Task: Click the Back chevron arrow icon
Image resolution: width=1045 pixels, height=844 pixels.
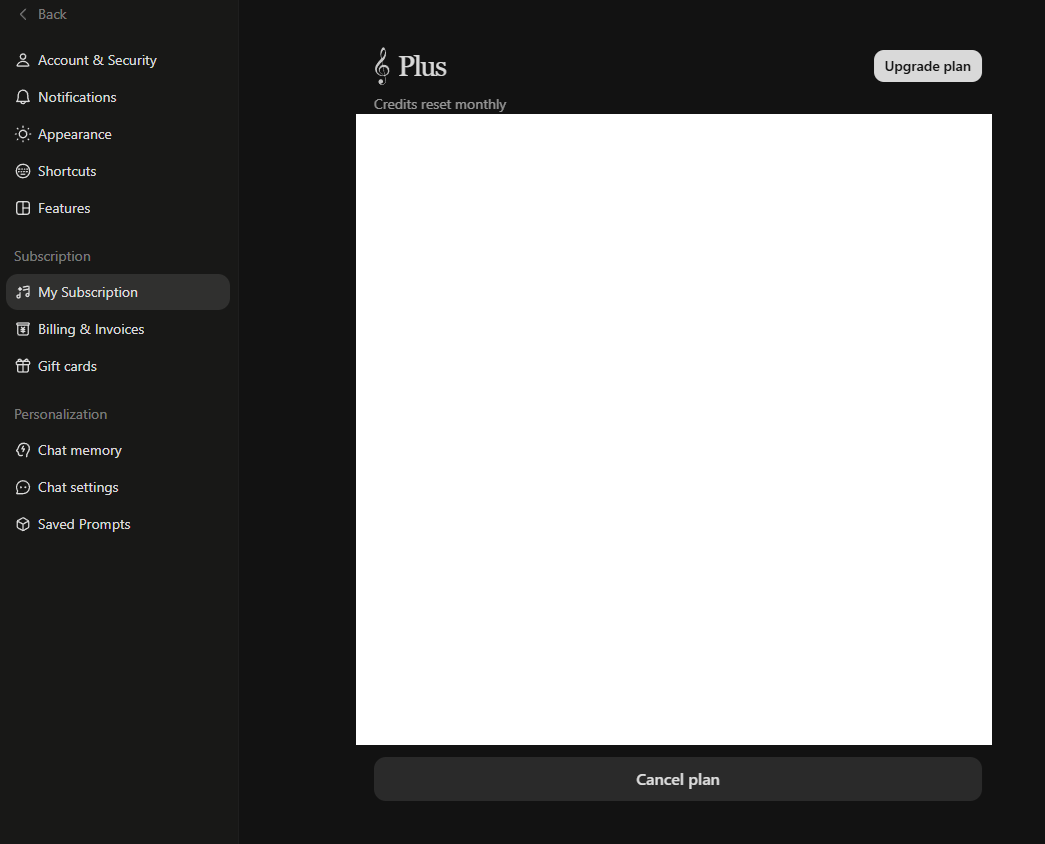Action: click(23, 14)
